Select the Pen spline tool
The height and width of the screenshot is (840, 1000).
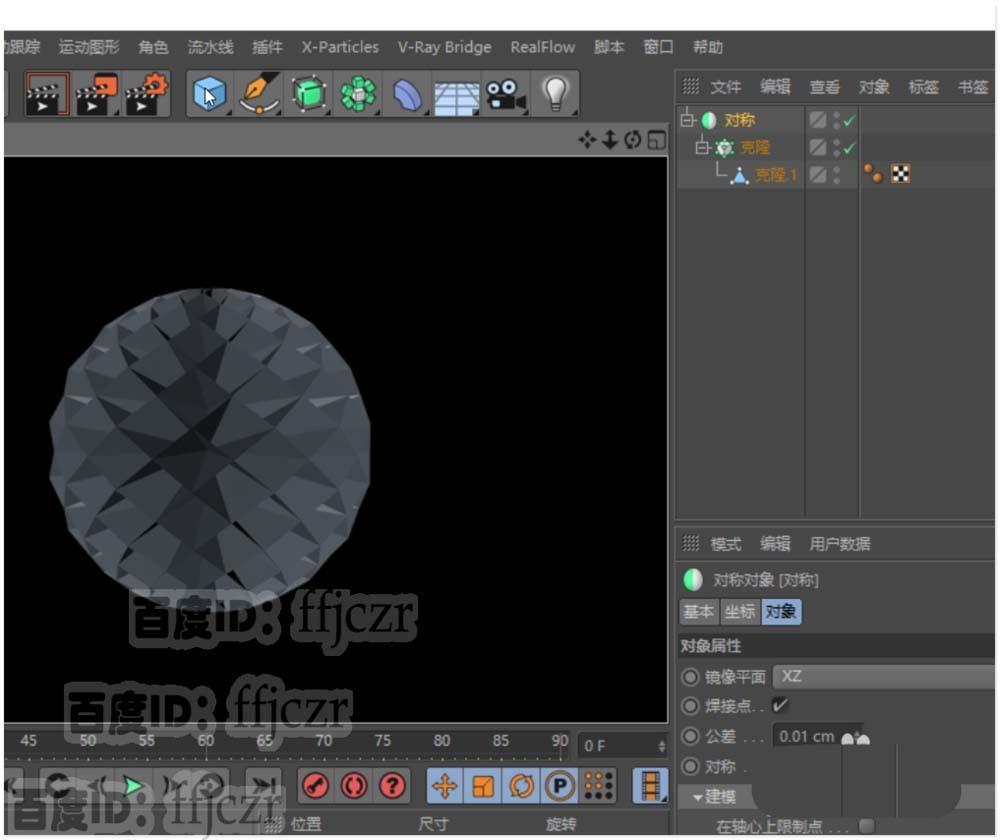pyautogui.click(x=258, y=93)
